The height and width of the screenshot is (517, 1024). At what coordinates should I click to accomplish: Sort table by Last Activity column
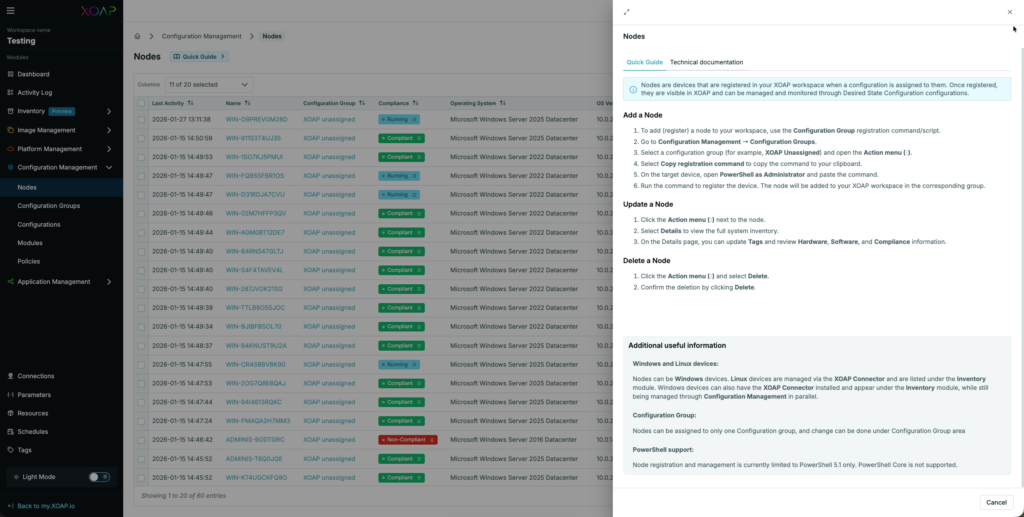click(x=172, y=102)
